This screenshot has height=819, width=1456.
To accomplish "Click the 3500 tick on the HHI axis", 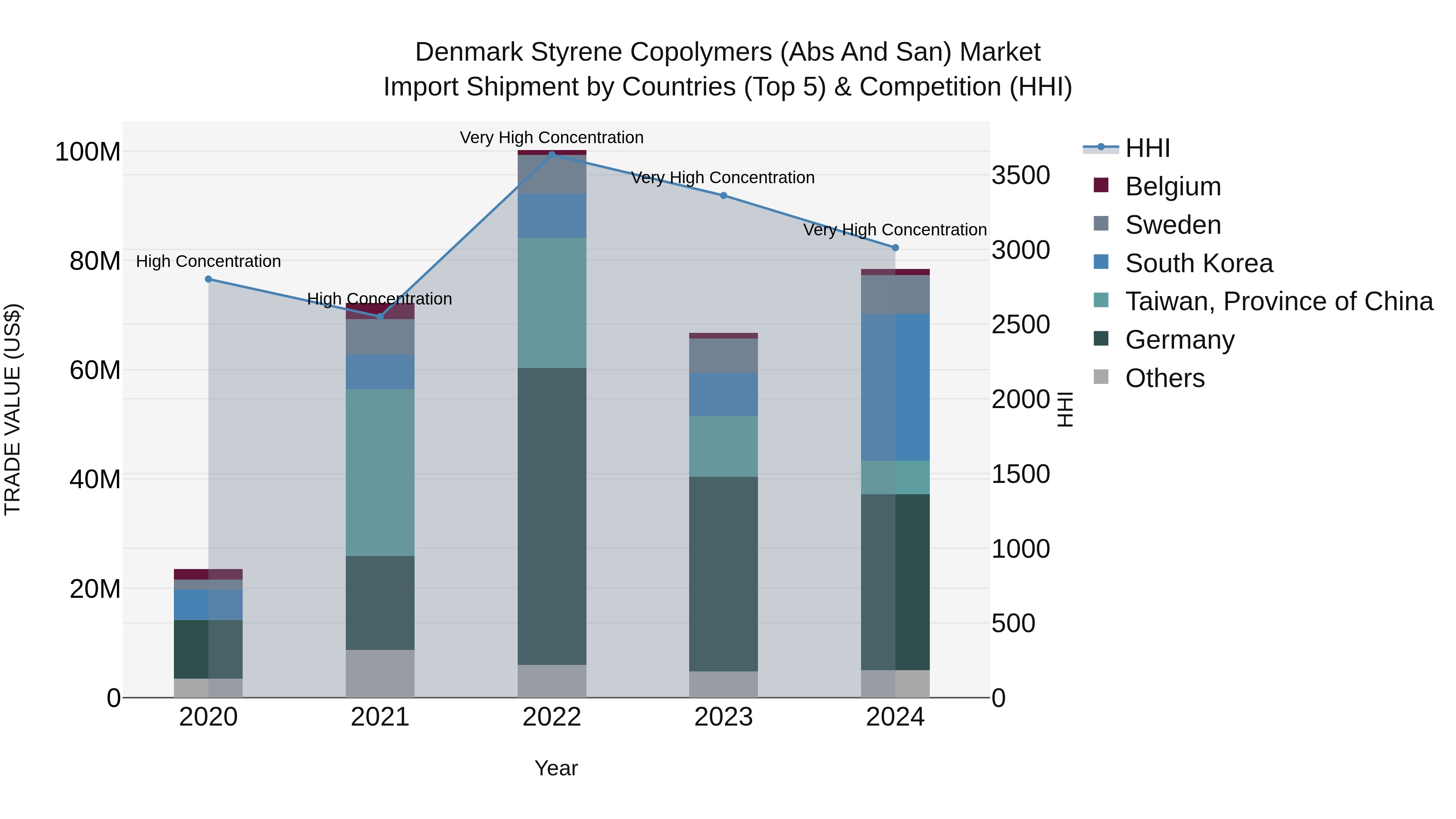I will [1021, 175].
